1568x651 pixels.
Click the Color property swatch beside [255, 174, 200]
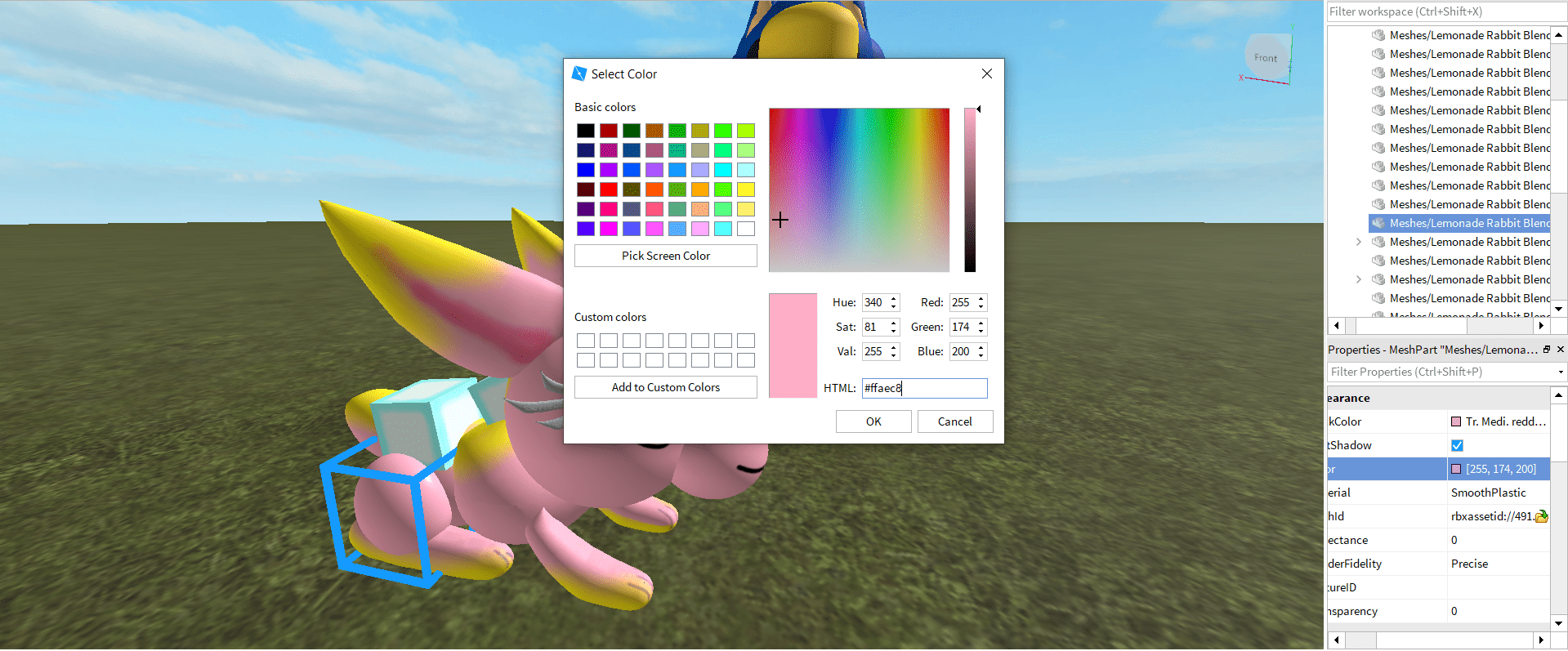point(1456,469)
